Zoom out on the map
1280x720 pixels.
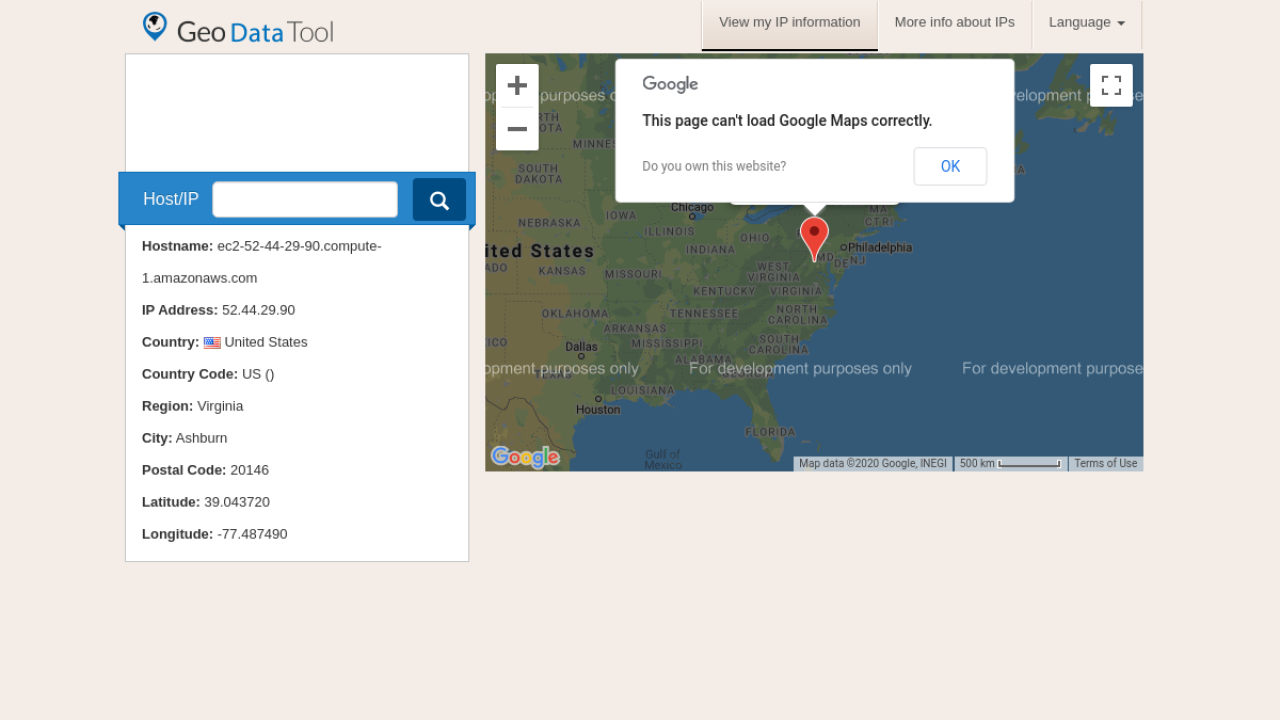pyautogui.click(x=517, y=129)
